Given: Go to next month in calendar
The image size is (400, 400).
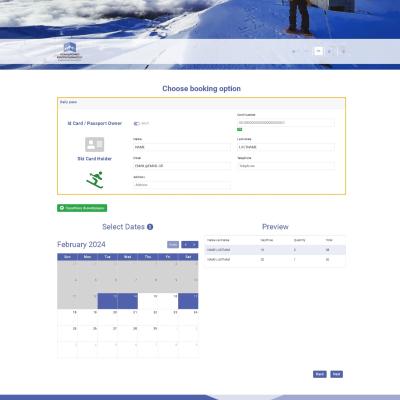Looking at the screenshot, I should (x=194, y=245).
